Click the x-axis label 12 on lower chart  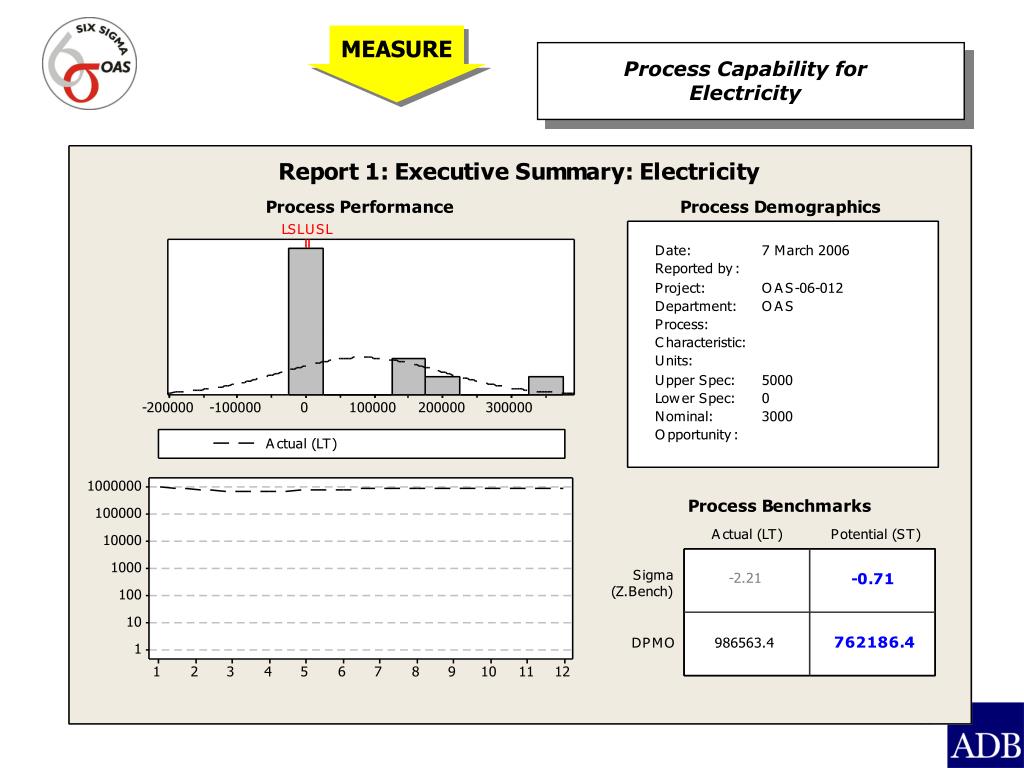coord(562,671)
